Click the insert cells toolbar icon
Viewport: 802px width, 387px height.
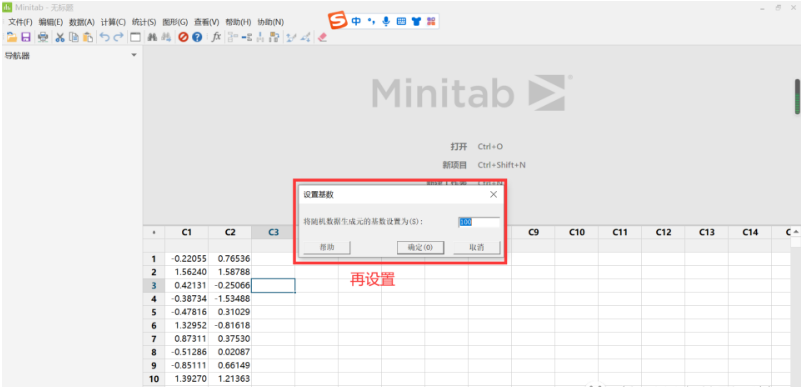point(233,37)
